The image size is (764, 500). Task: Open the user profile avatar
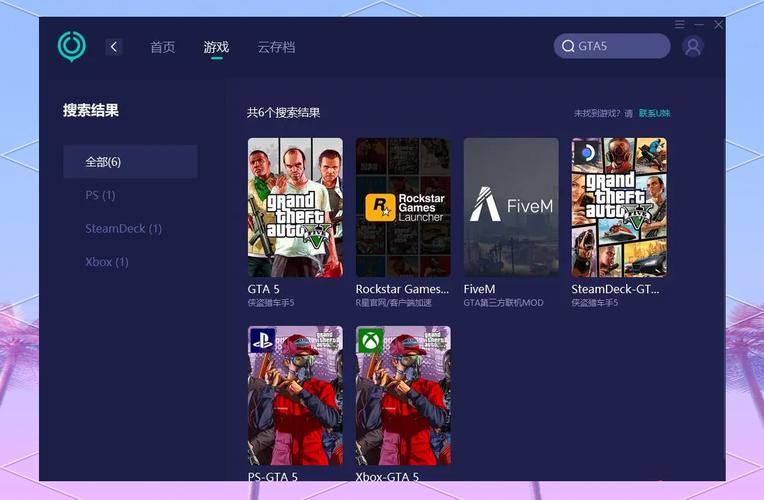point(693,47)
